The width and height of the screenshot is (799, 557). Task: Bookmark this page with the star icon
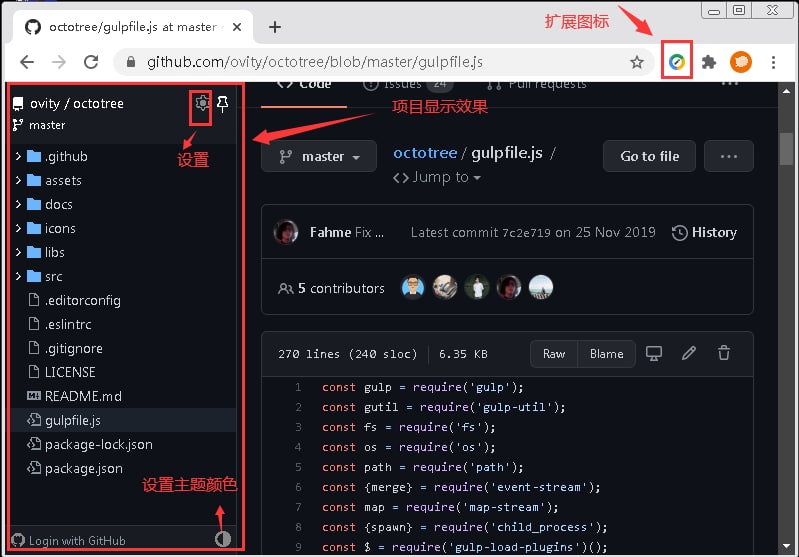tap(637, 62)
